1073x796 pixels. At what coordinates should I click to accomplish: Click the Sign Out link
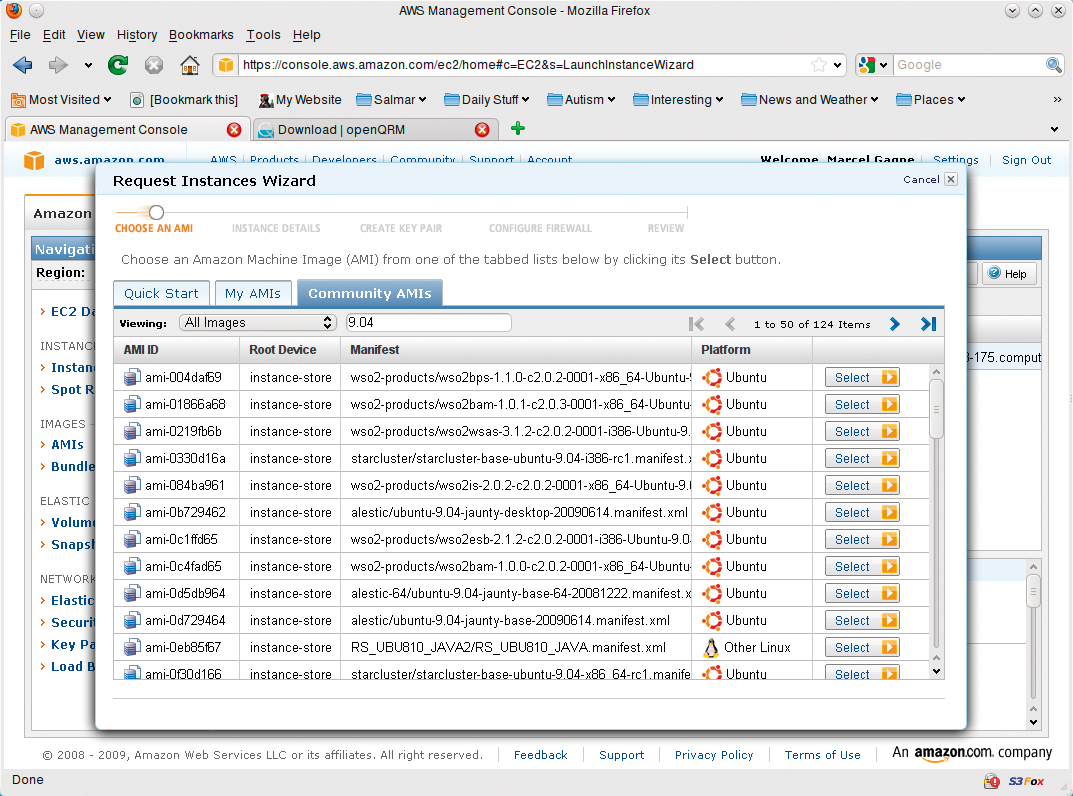tap(1026, 160)
